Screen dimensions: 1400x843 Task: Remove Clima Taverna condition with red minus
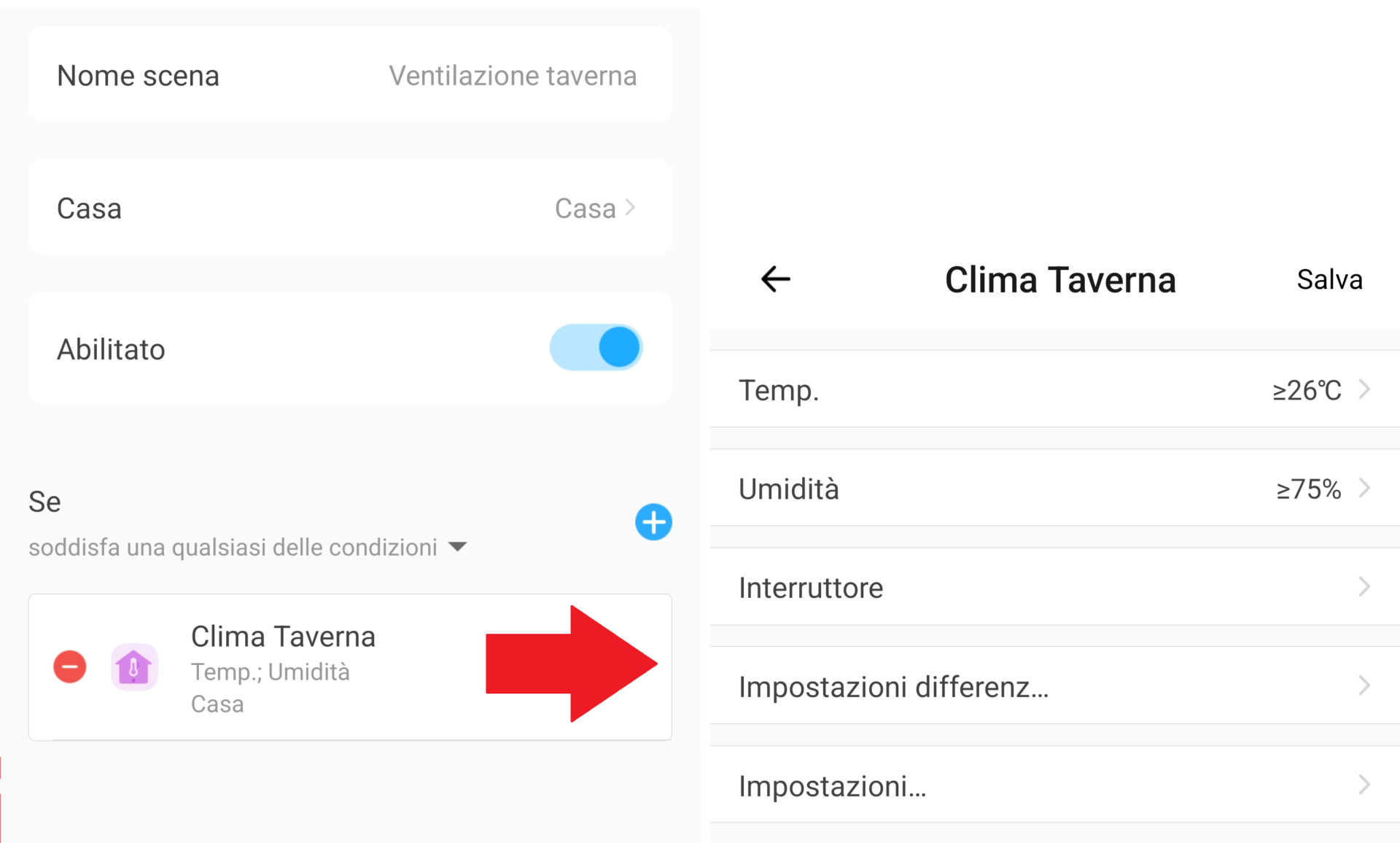coord(70,667)
